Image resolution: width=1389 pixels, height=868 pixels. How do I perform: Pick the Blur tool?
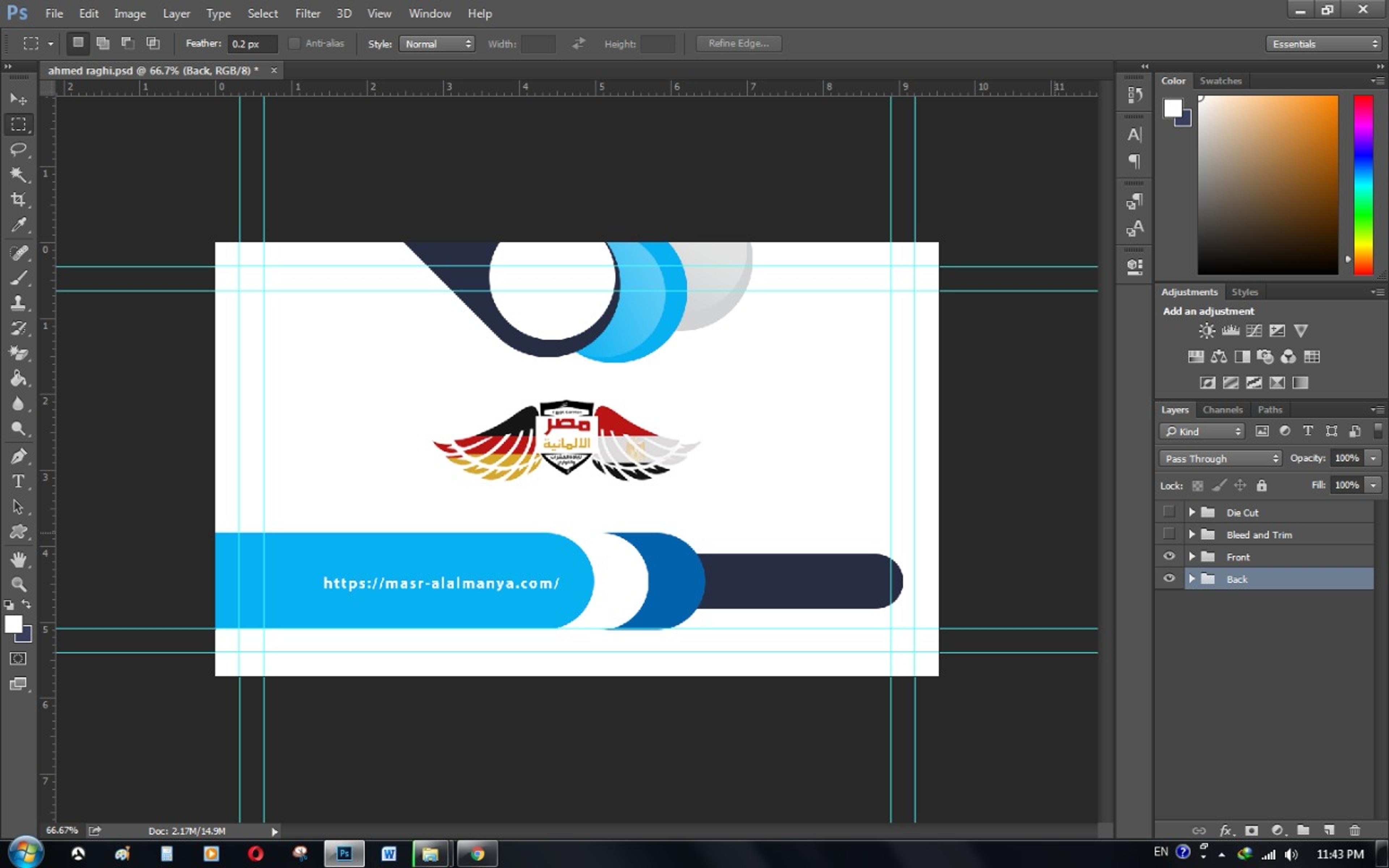point(18,404)
